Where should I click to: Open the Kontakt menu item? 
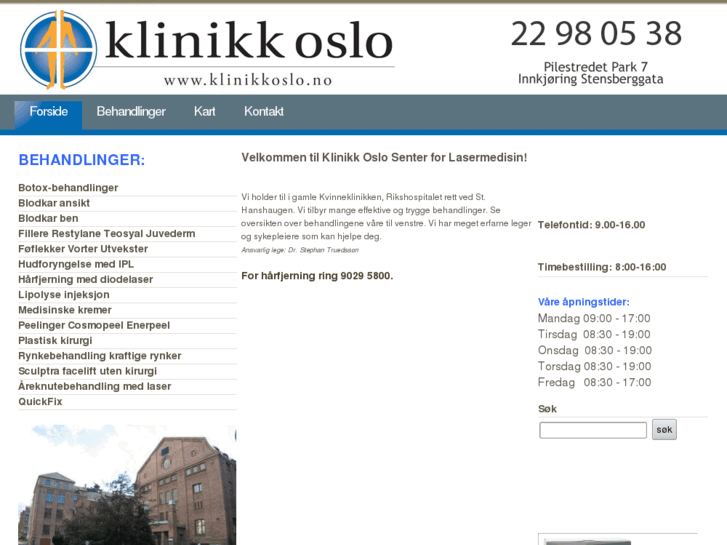264,112
